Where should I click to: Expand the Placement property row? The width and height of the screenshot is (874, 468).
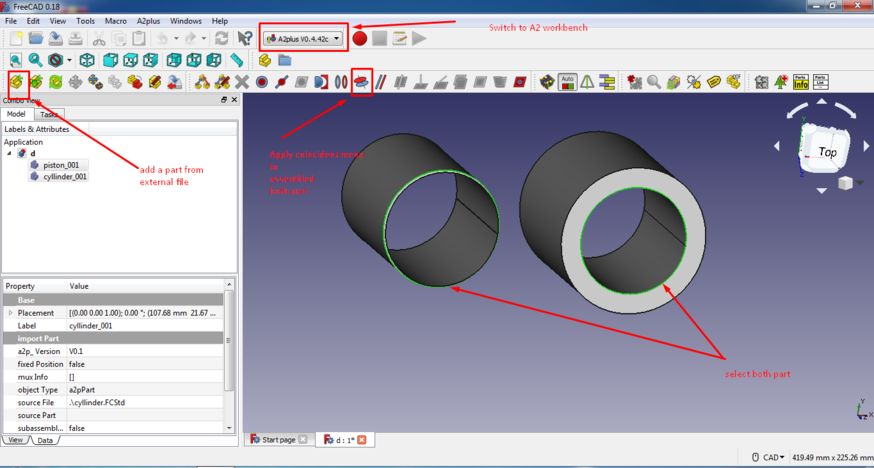coord(10,313)
